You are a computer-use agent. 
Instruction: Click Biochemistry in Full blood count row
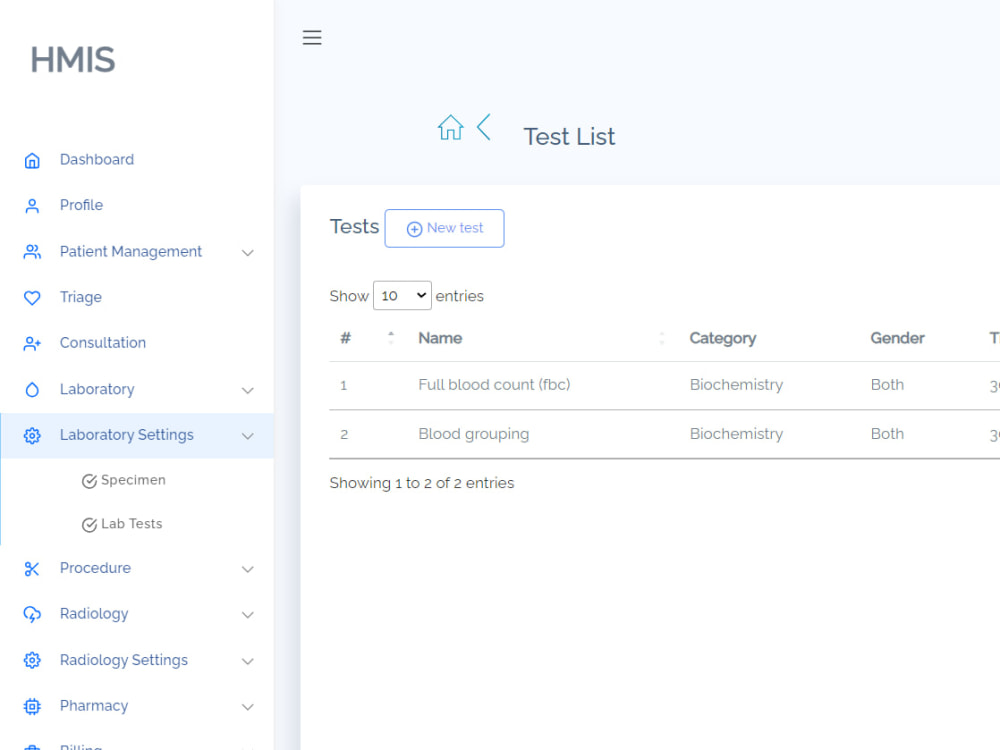point(736,385)
